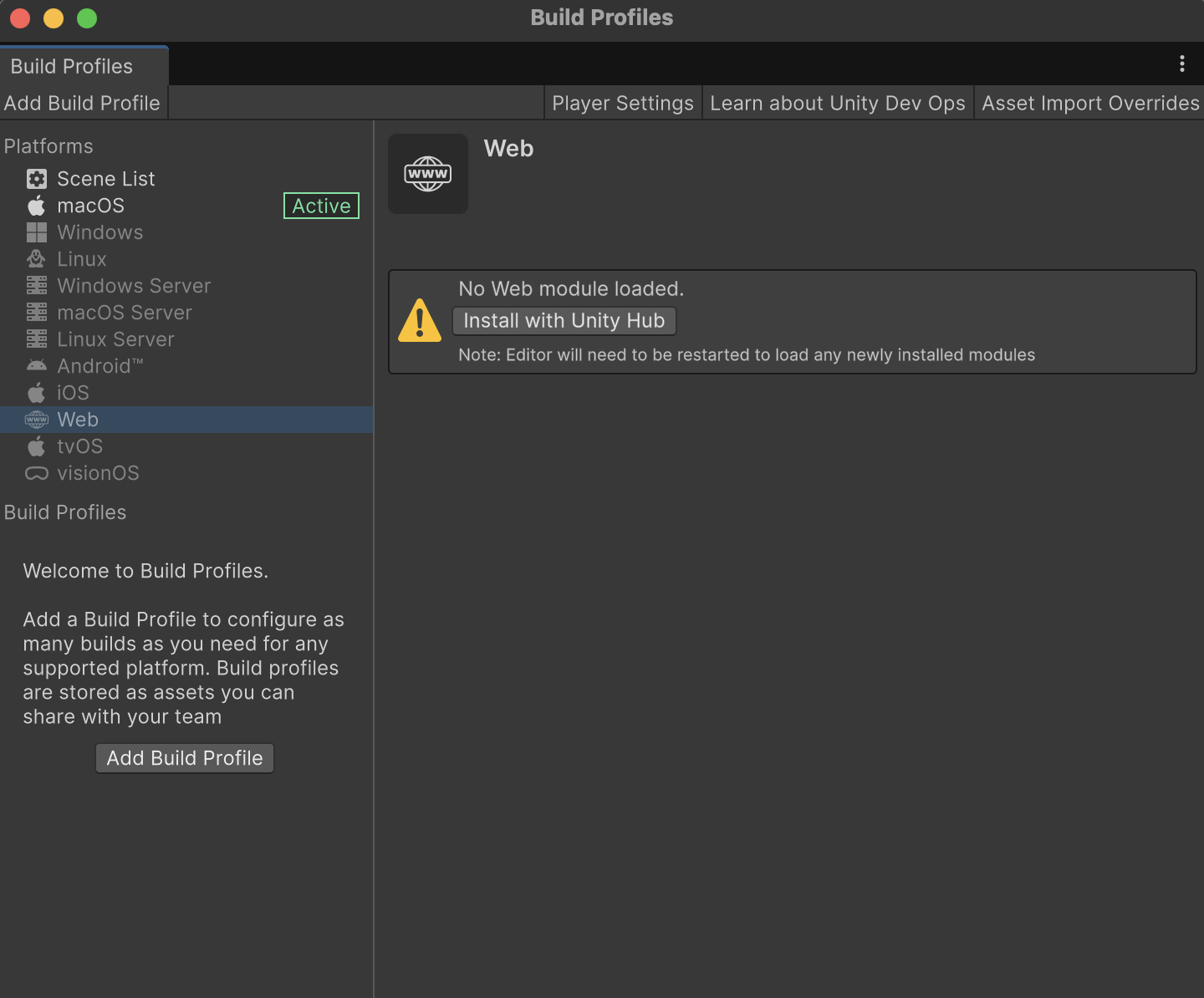Select the Windows platform
1204x998 pixels.
click(186, 232)
